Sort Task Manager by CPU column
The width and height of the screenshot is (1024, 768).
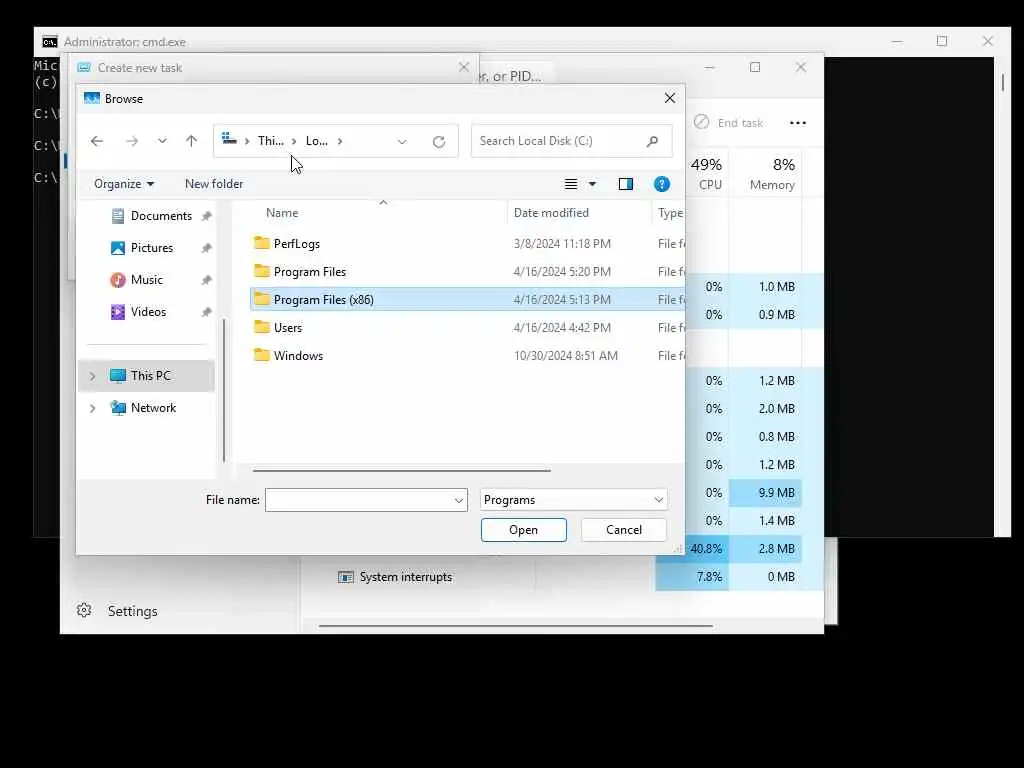coord(707,174)
